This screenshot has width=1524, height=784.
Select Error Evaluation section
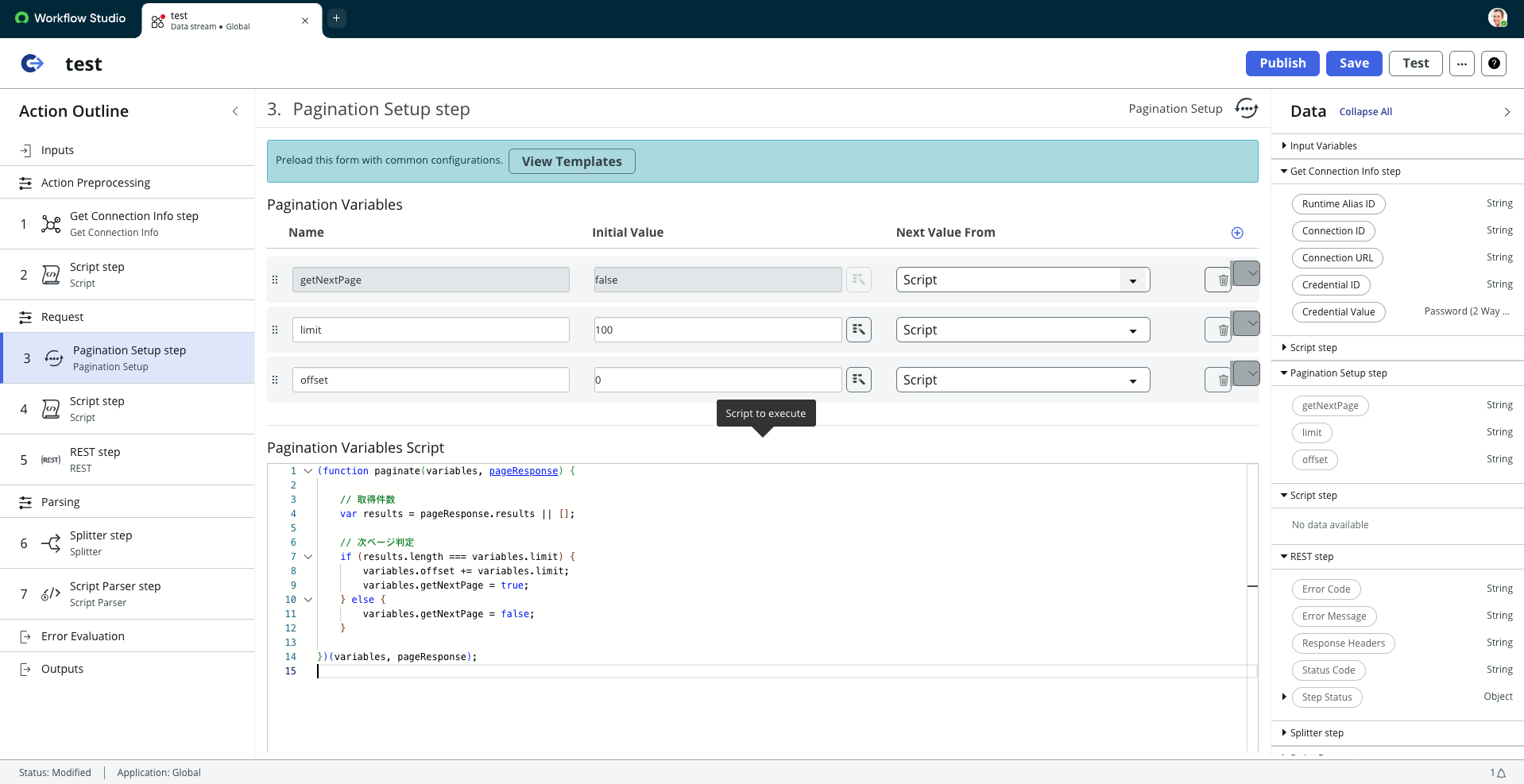[127, 636]
